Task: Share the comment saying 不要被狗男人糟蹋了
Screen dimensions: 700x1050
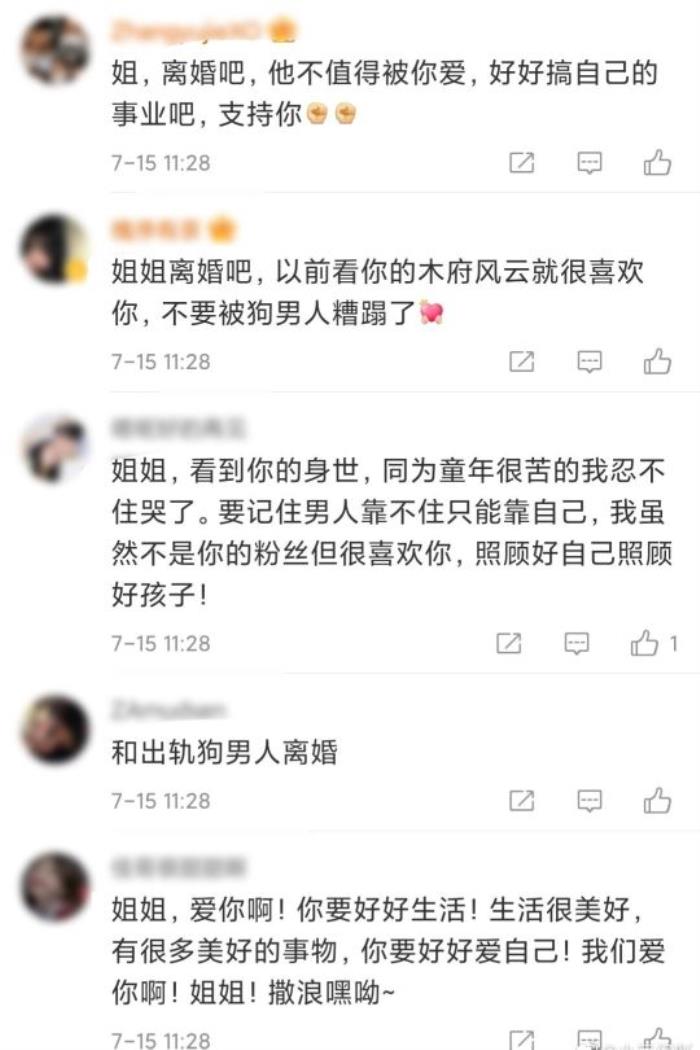Action: (x=522, y=362)
